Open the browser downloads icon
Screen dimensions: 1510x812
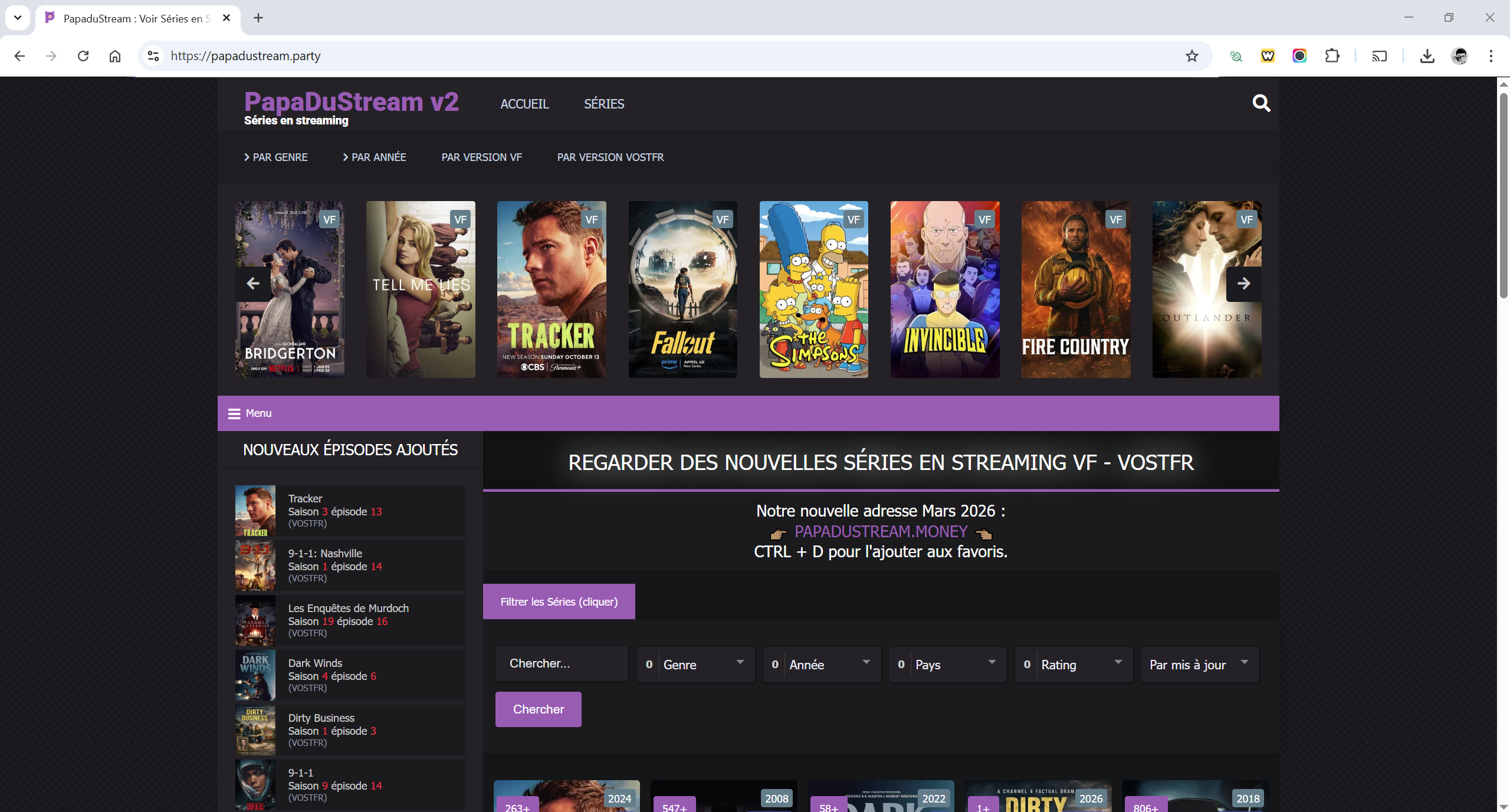[x=1427, y=56]
